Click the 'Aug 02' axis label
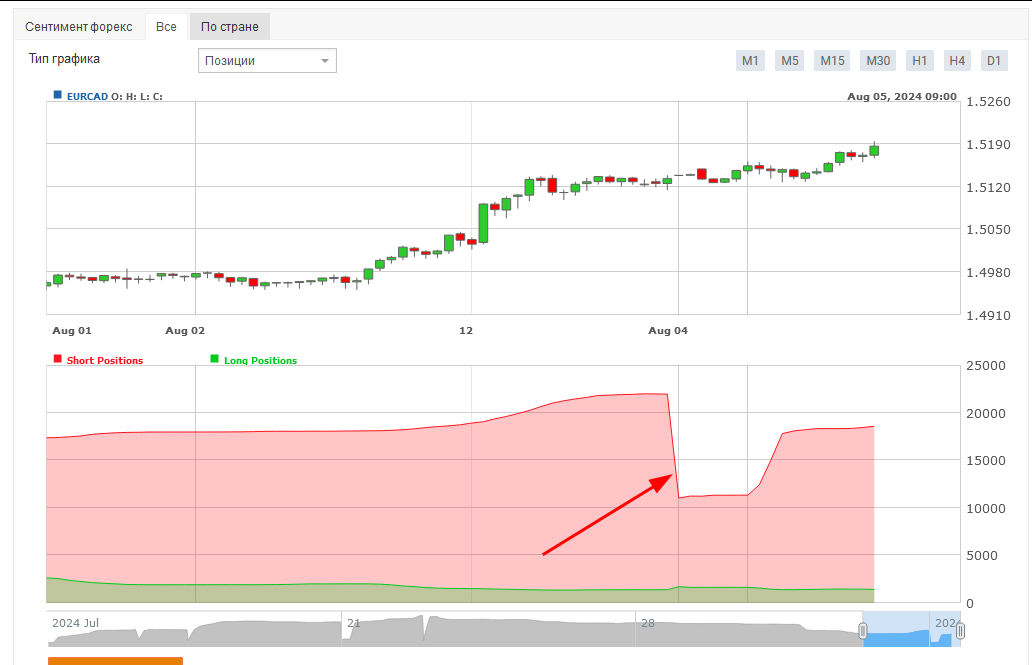The height and width of the screenshot is (665, 1032). pos(185,331)
